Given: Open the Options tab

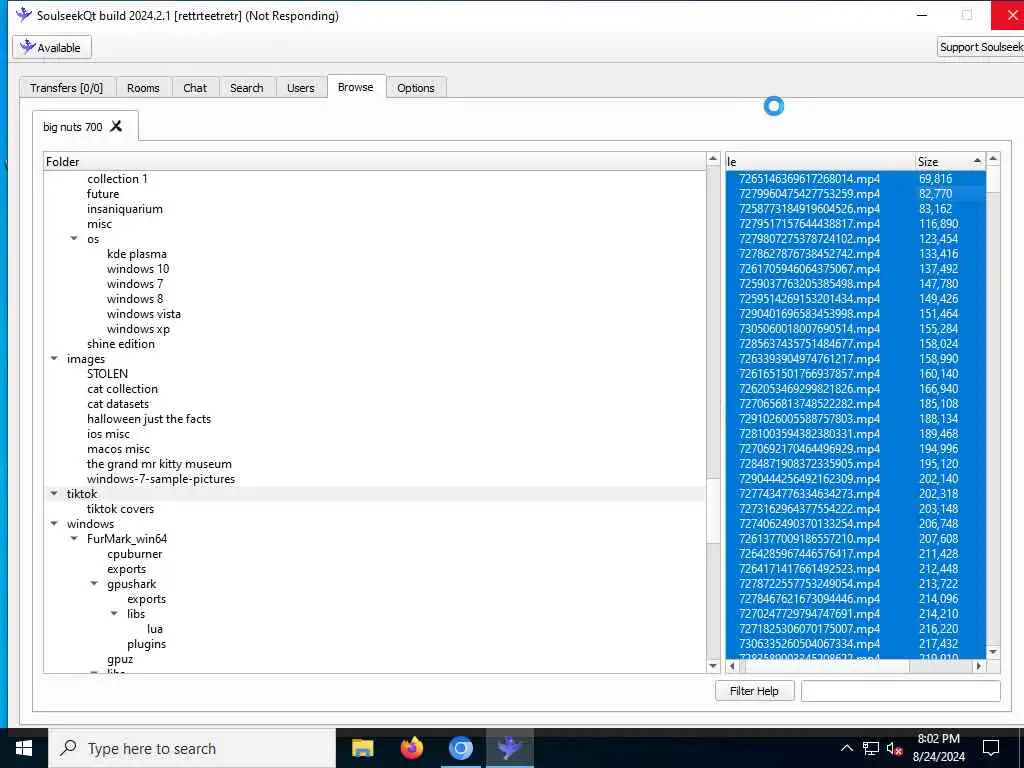Looking at the screenshot, I should (415, 88).
